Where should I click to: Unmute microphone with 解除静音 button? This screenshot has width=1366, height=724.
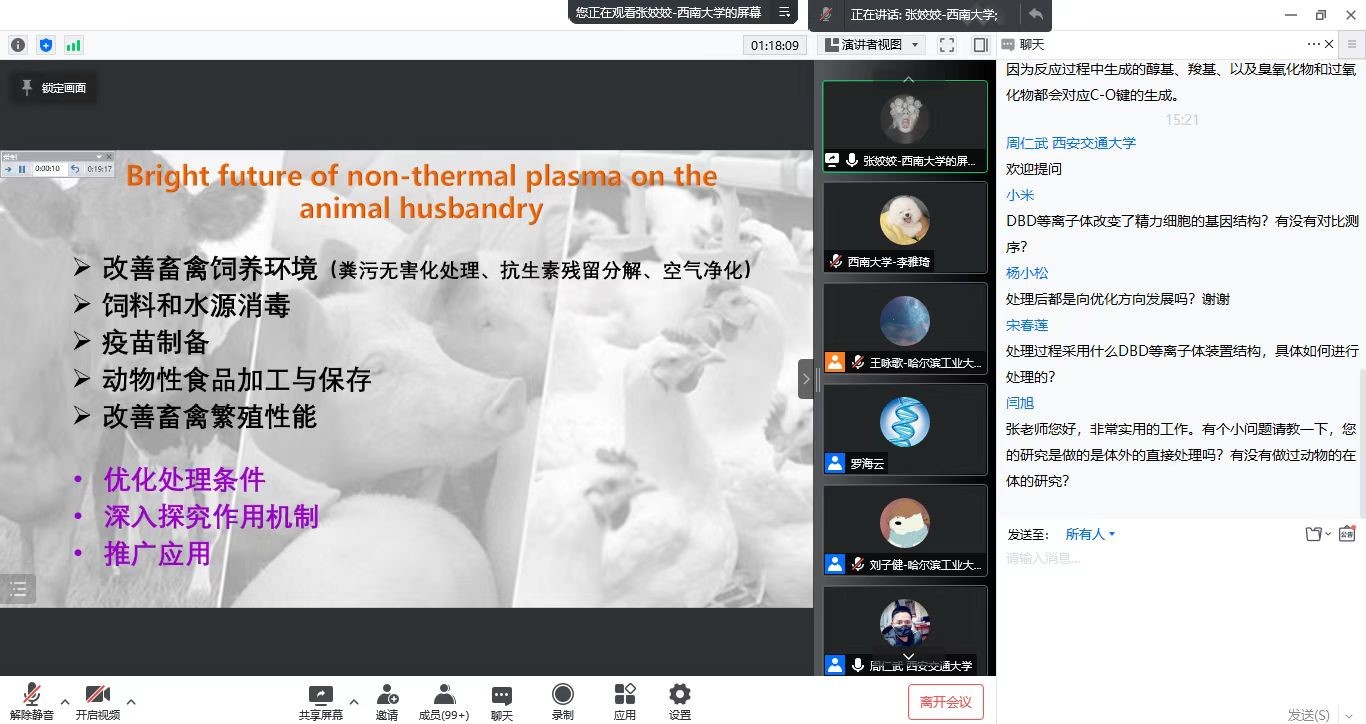31,701
